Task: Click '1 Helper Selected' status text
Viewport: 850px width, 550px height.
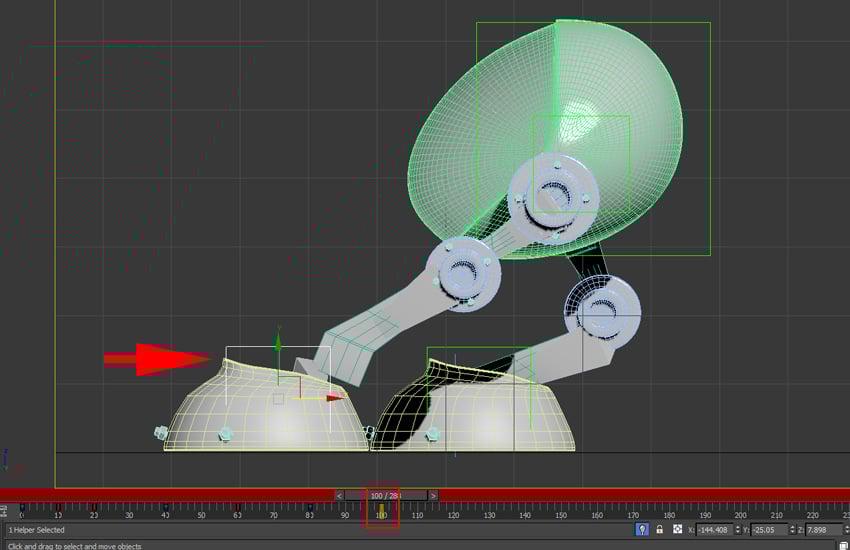Action: click(x=36, y=530)
